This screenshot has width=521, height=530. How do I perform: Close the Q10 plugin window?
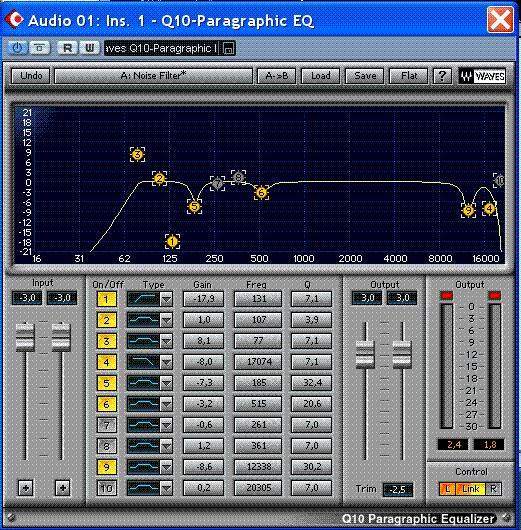(x=500, y=19)
